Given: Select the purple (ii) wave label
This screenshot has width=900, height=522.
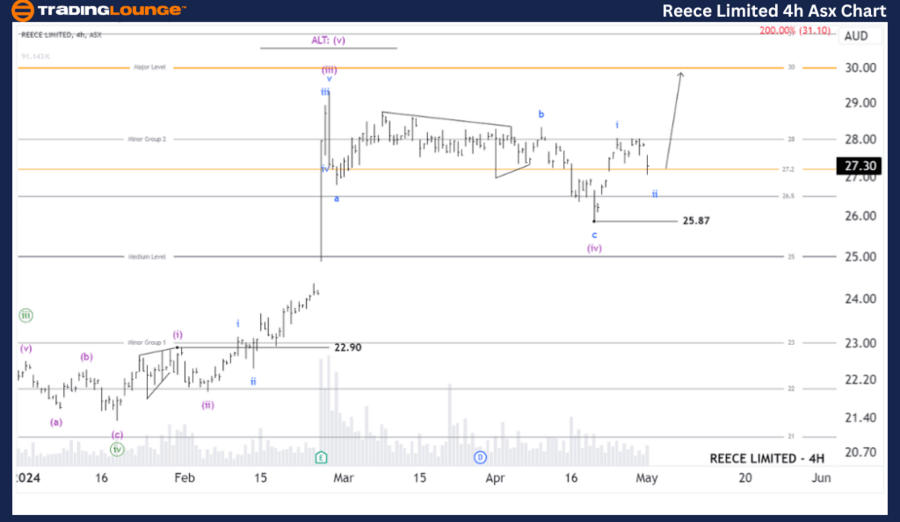Looking at the screenshot, I should pos(208,405).
